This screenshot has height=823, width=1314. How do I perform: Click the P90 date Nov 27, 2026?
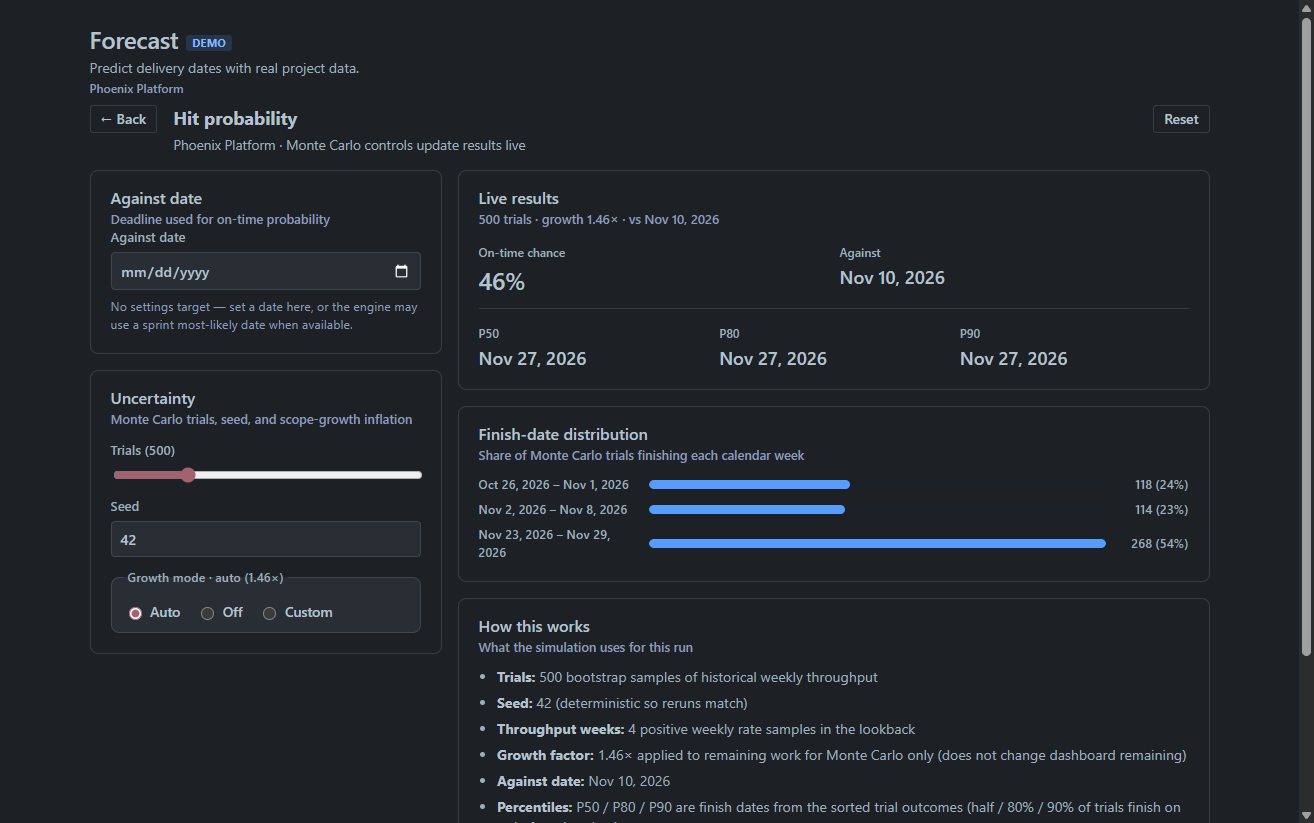click(1014, 359)
